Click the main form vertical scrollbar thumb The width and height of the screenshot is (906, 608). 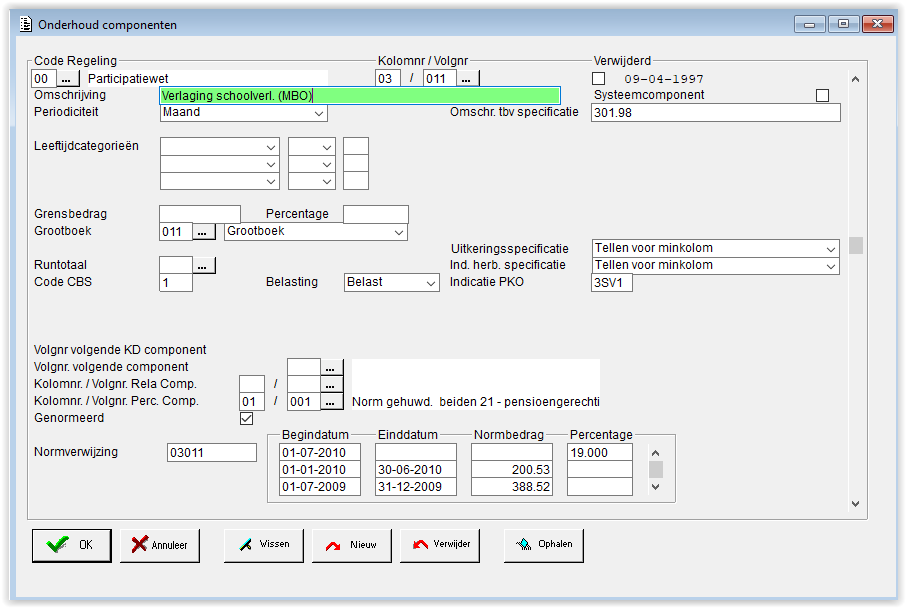[x=856, y=245]
